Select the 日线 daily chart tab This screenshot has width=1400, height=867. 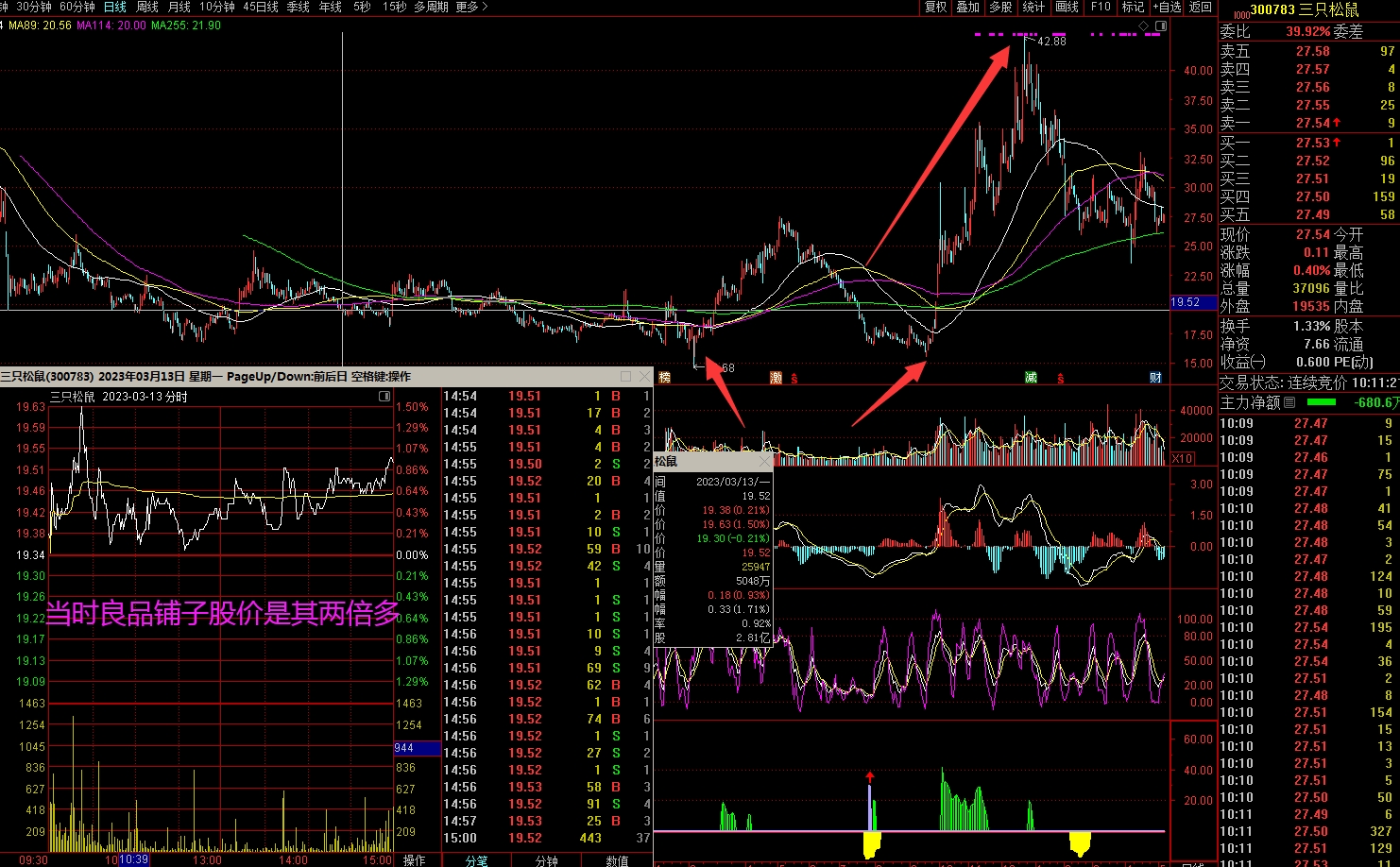[115, 7]
